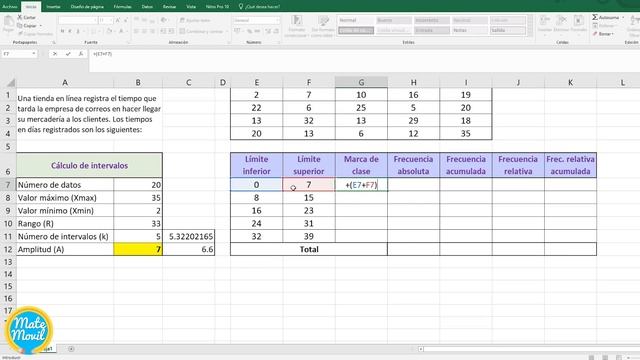Viewport: 640px width, 360px height.
Task: Switch to the Datos tab
Action: click(147, 7)
